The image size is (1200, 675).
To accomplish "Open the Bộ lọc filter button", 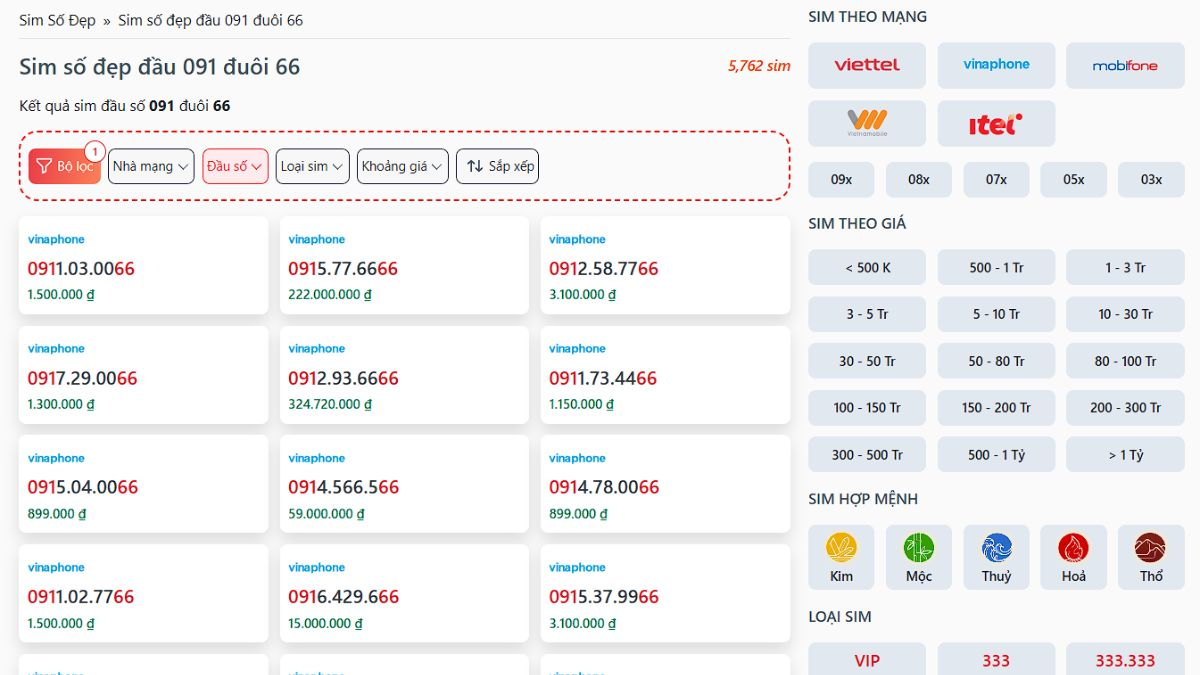I will coord(65,166).
